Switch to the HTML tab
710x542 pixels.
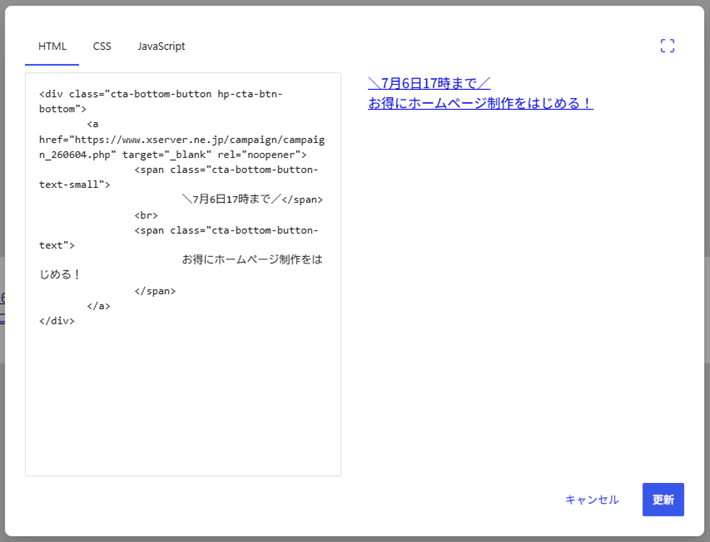coord(52,46)
